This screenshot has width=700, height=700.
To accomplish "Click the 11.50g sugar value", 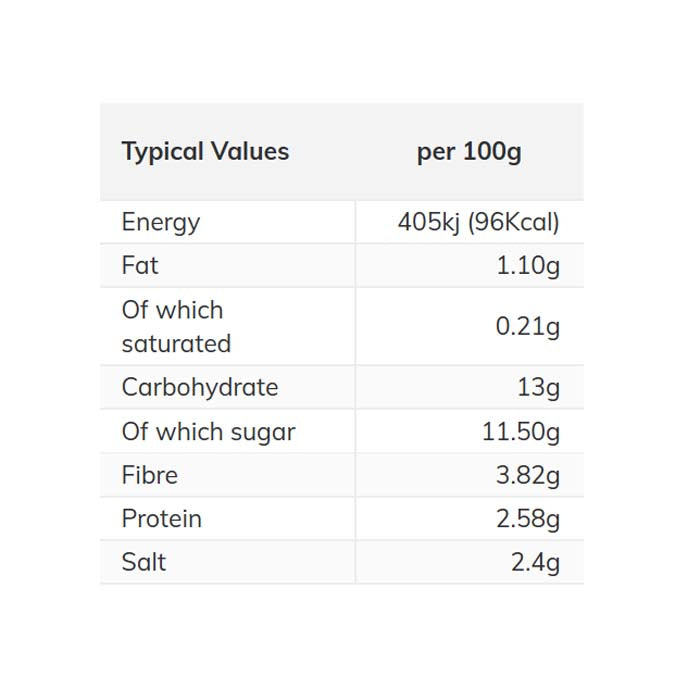I will [521, 432].
